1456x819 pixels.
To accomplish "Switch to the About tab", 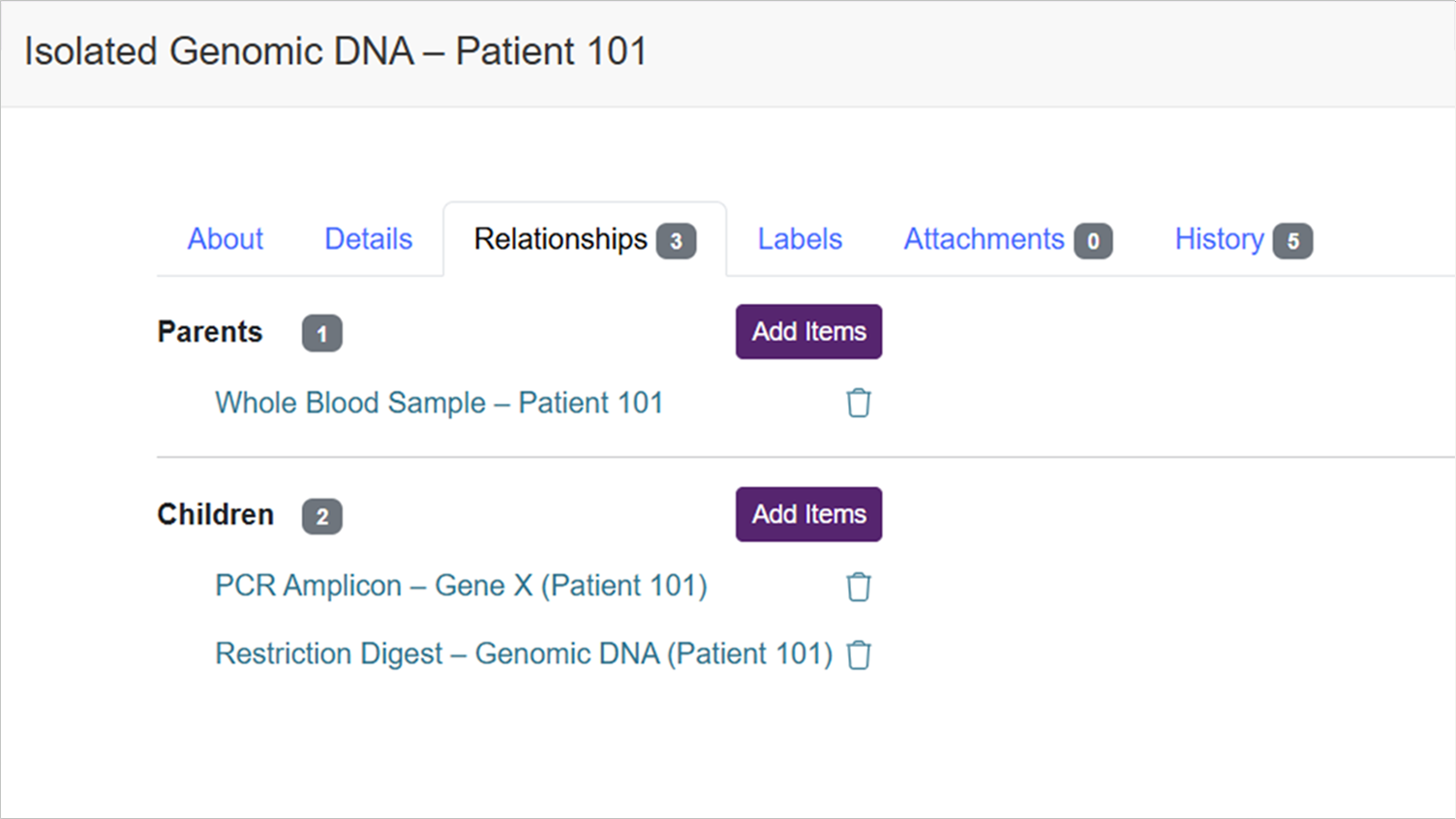I will coord(225,239).
